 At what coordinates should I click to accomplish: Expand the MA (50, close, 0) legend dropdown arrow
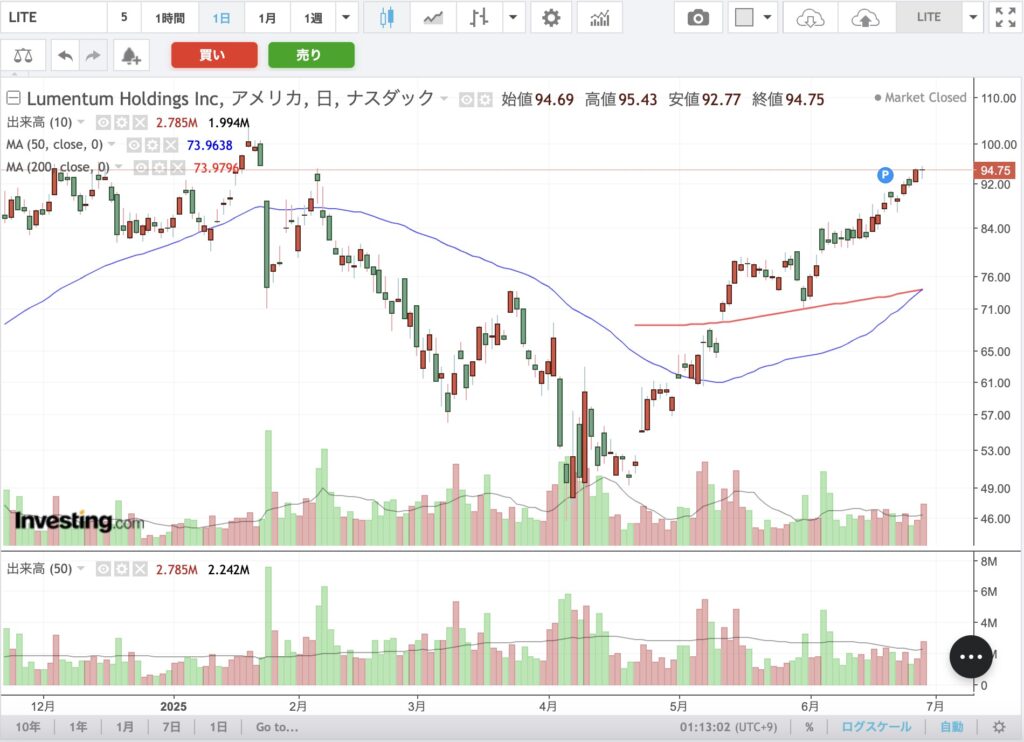click(x=112, y=144)
